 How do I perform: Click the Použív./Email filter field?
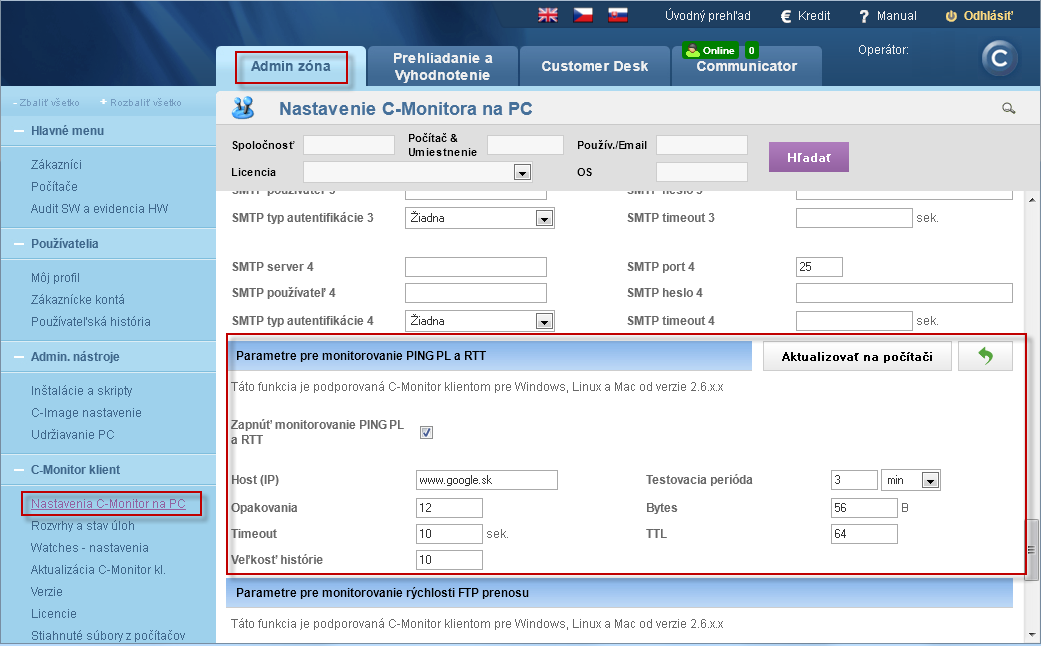(x=702, y=145)
